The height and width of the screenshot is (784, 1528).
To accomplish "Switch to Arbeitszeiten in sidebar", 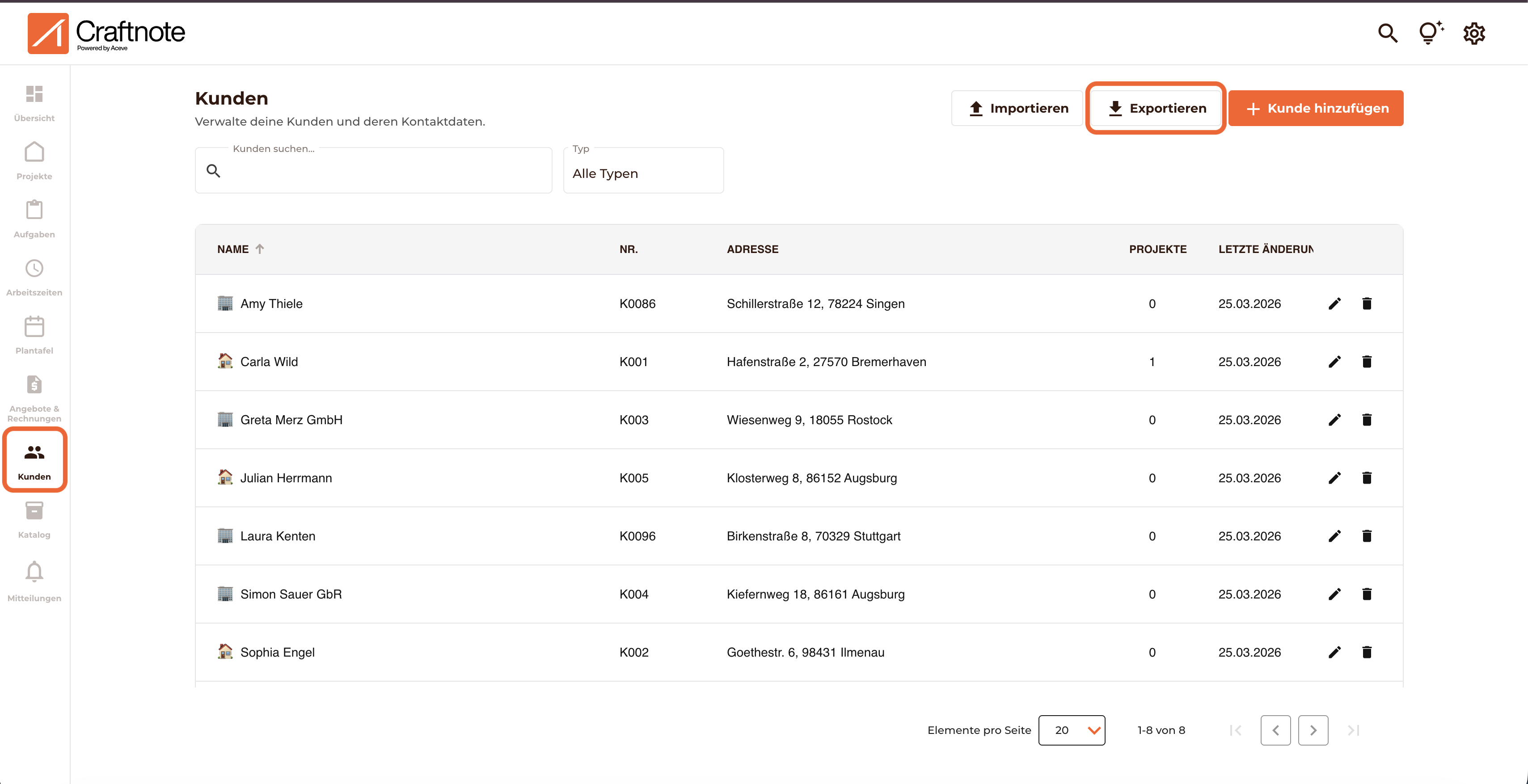I will coord(34,276).
